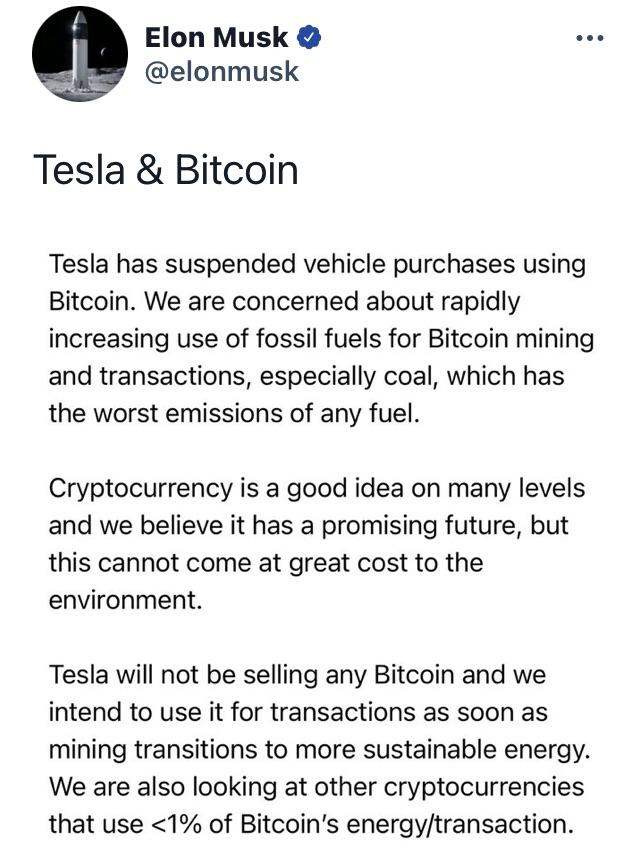Open the three-dot more options menu
This screenshot has width=640, height=868.
click(590, 39)
